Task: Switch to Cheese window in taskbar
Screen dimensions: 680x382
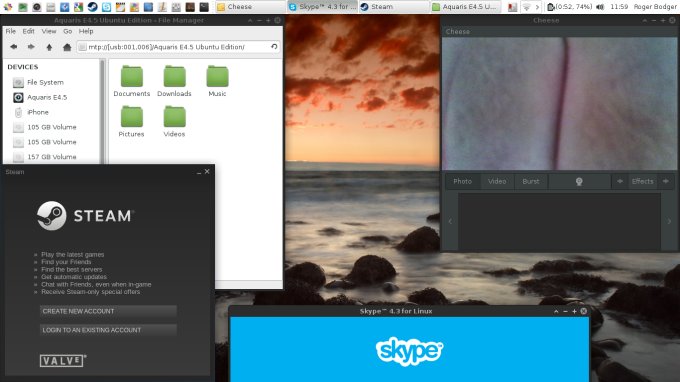Action: click(250, 7)
